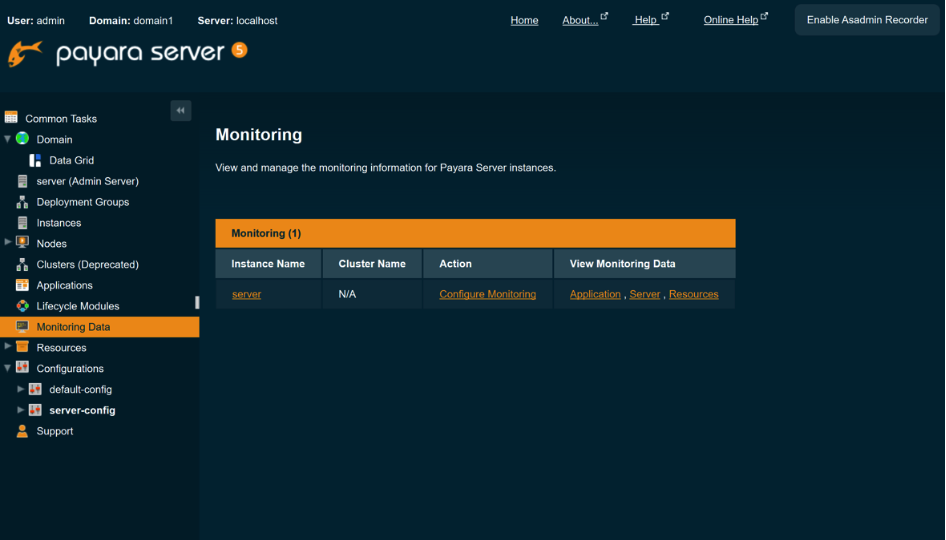Collapse the sidebar navigation panel
Image resolution: width=946 pixels, height=540 pixels.
[x=181, y=111]
